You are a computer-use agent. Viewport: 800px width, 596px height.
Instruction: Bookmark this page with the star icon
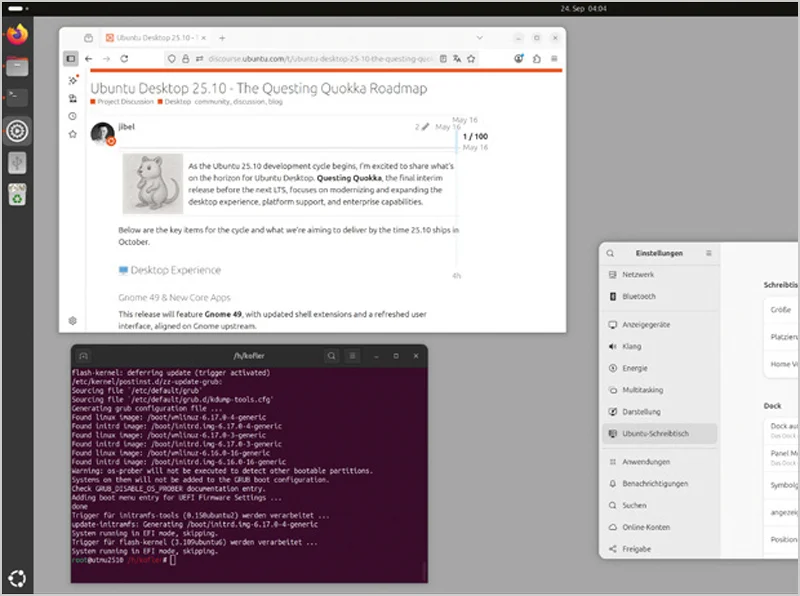coord(473,60)
